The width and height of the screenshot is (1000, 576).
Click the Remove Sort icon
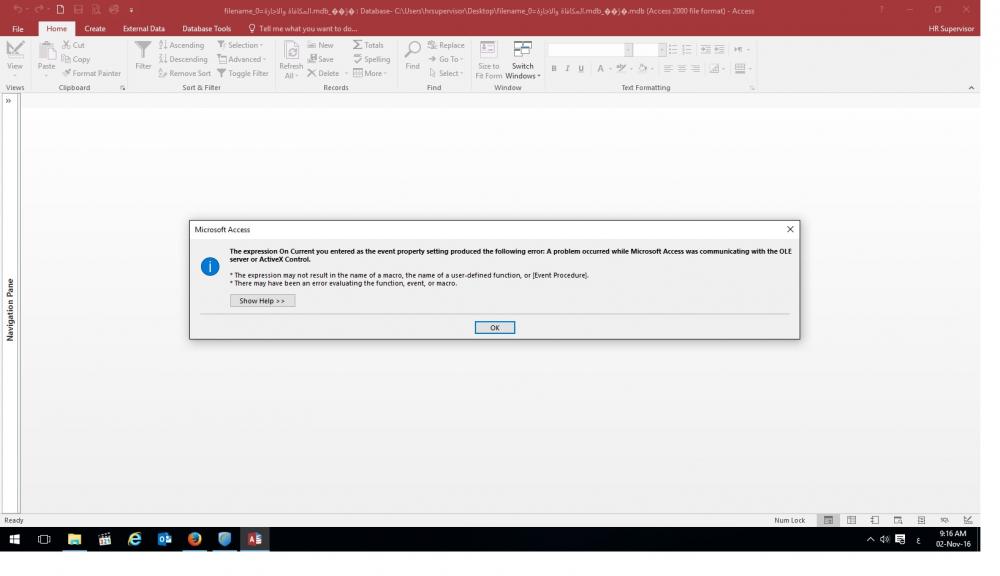click(163, 73)
